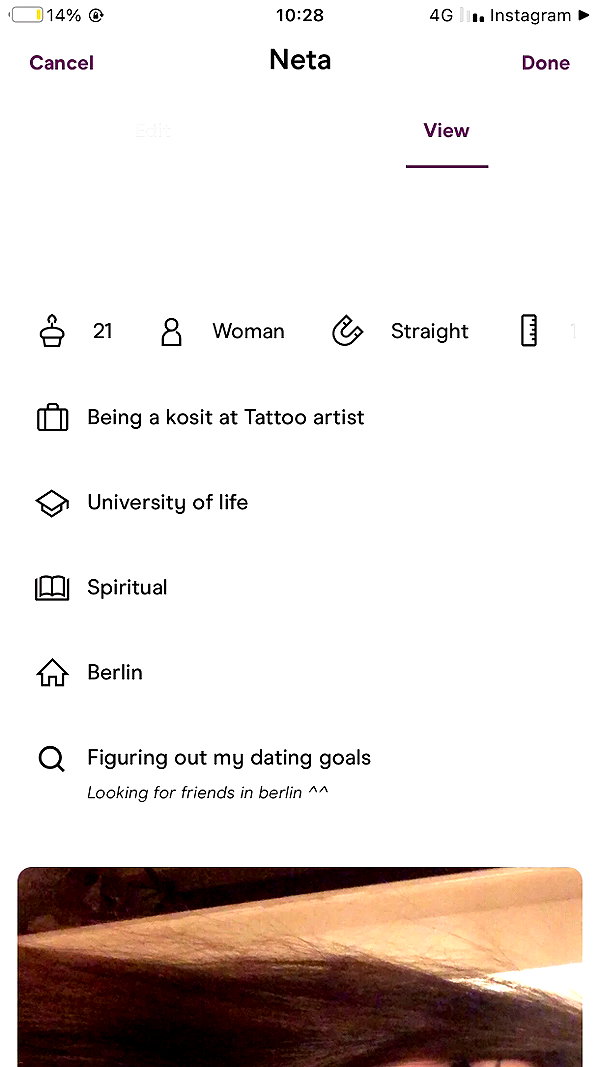This screenshot has height=1067, width=600.
Task: Switch to the faded Edit tab
Action: tap(152, 130)
